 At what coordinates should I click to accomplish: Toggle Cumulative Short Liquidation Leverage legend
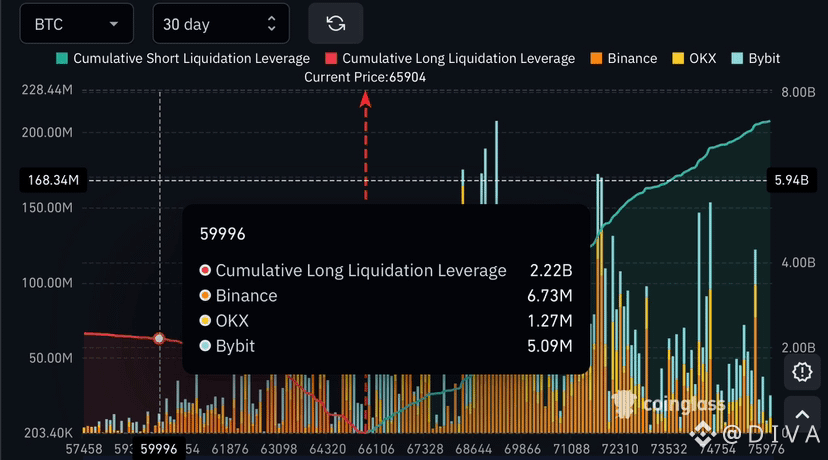(x=183, y=58)
